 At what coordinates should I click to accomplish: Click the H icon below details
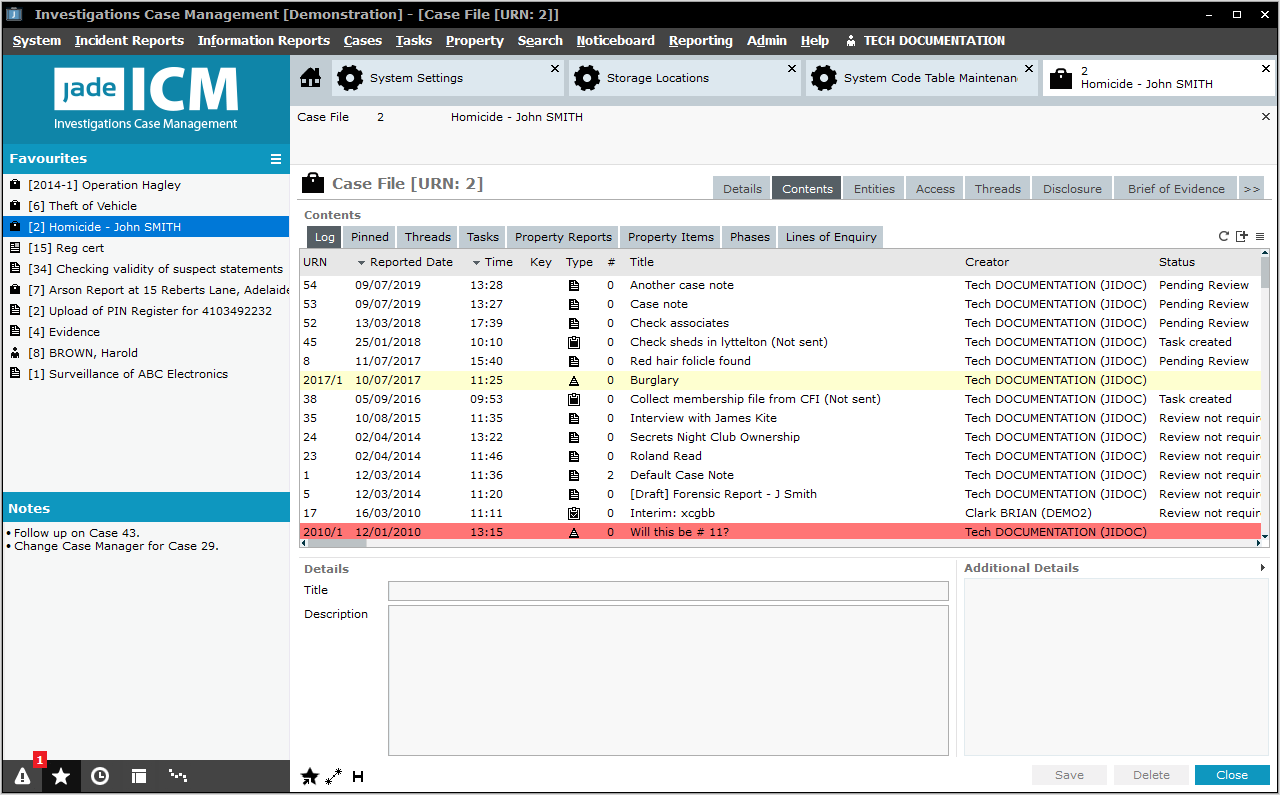click(x=358, y=776)
